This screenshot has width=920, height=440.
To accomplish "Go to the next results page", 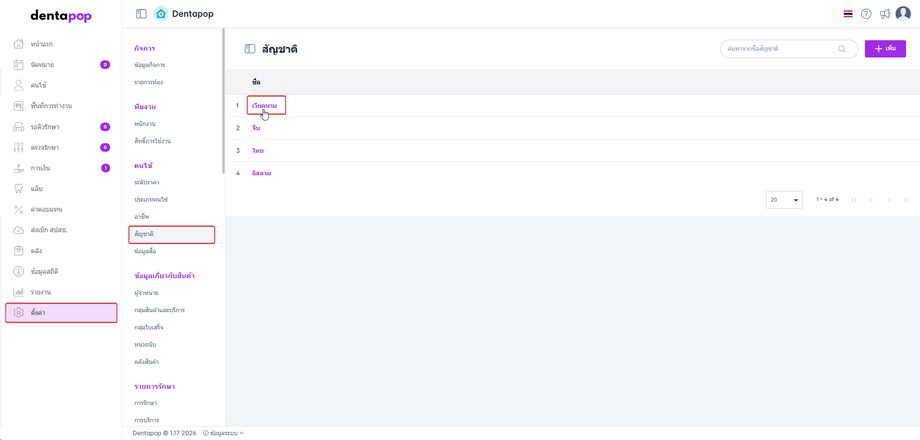I will click(889, 200).
